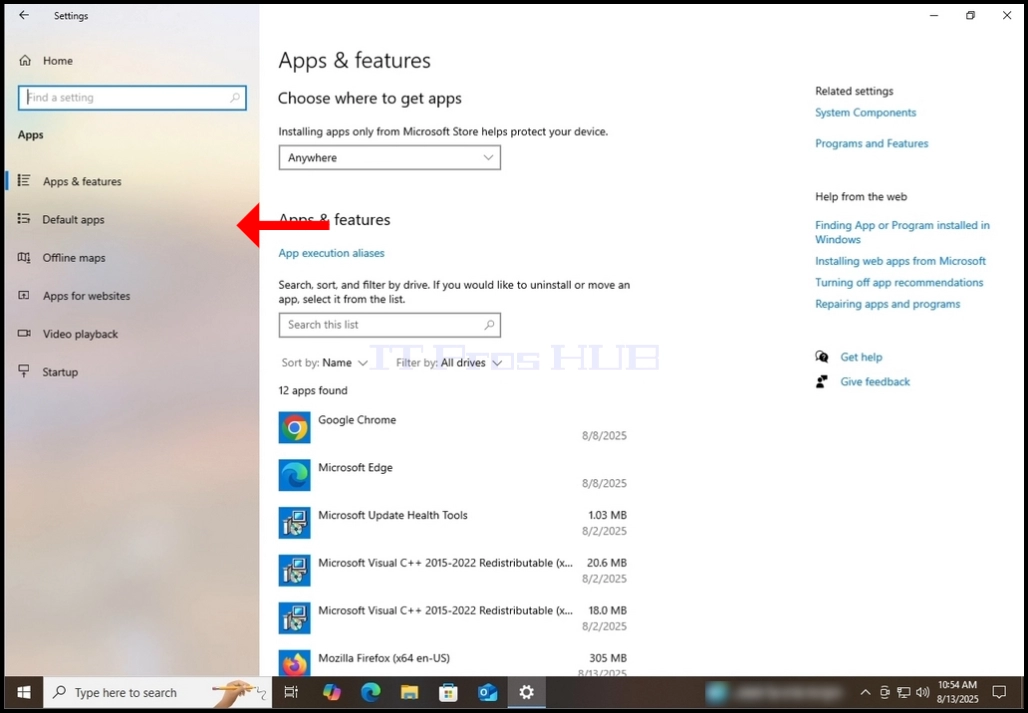This screenshot has height=713, width=1028.
Task: Click the Mozilla Firefox app icon
Action: [x=294, y=663]
